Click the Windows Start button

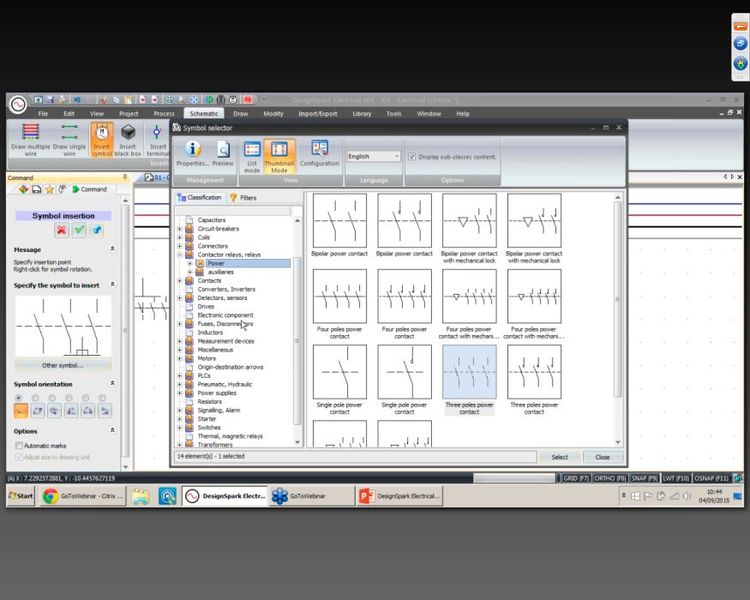(21, 496)
